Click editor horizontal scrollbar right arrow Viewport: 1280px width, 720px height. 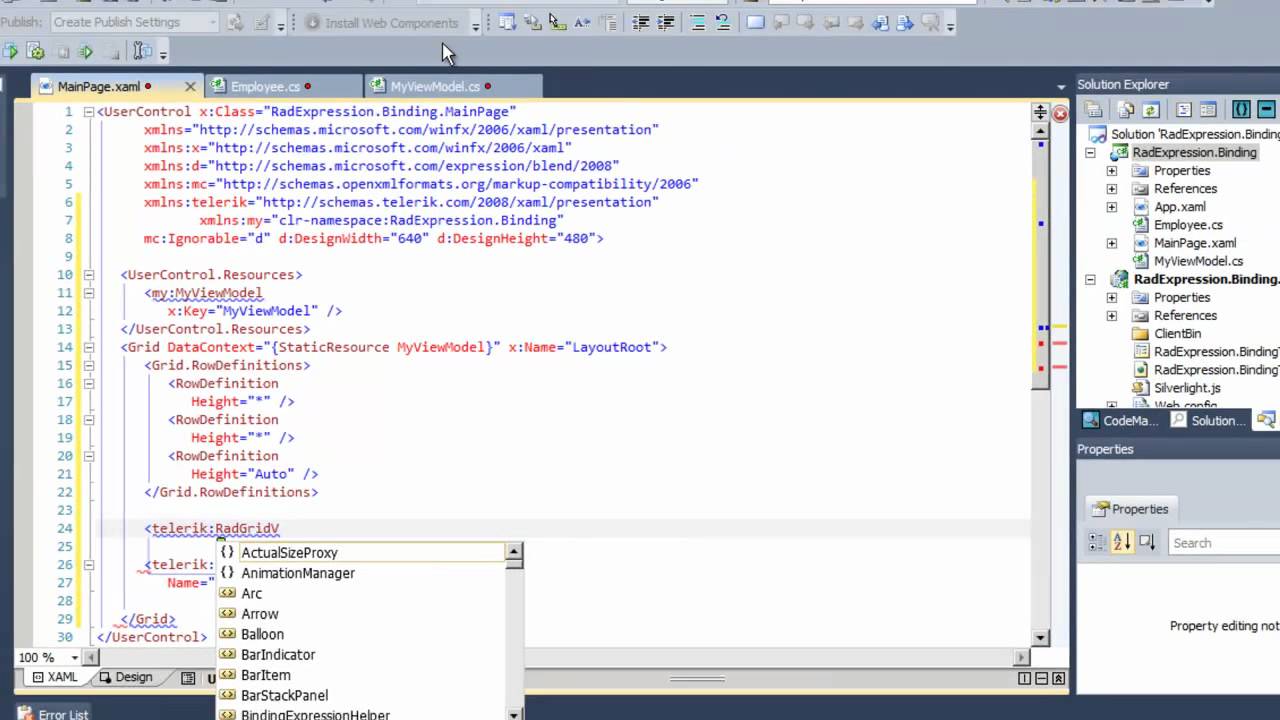pyautogui.click(x=1022, y=657)
